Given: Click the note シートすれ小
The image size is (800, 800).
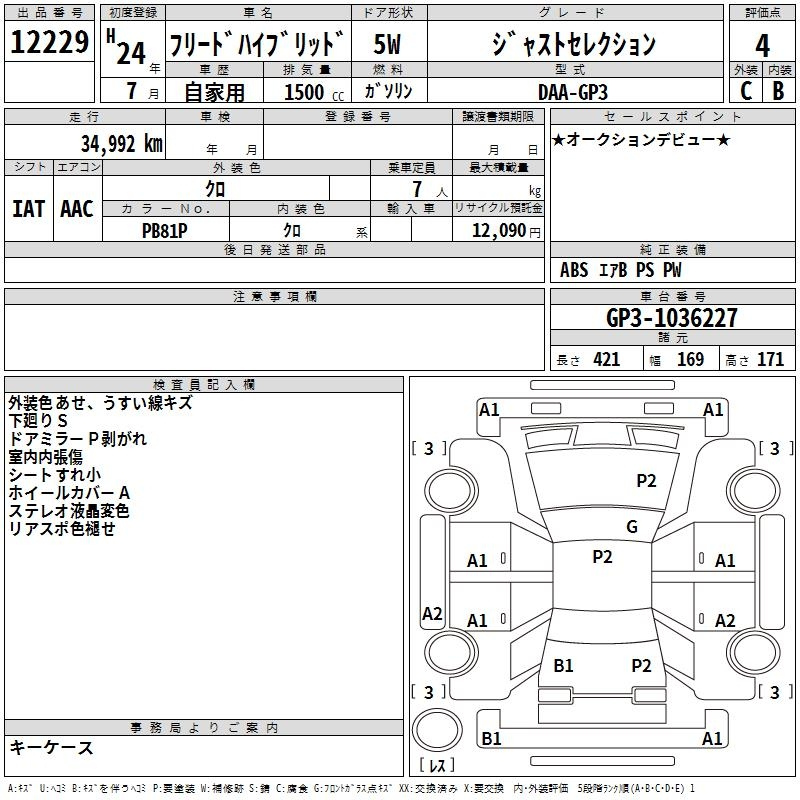Looking at the screenshot, I should (55, 474).
